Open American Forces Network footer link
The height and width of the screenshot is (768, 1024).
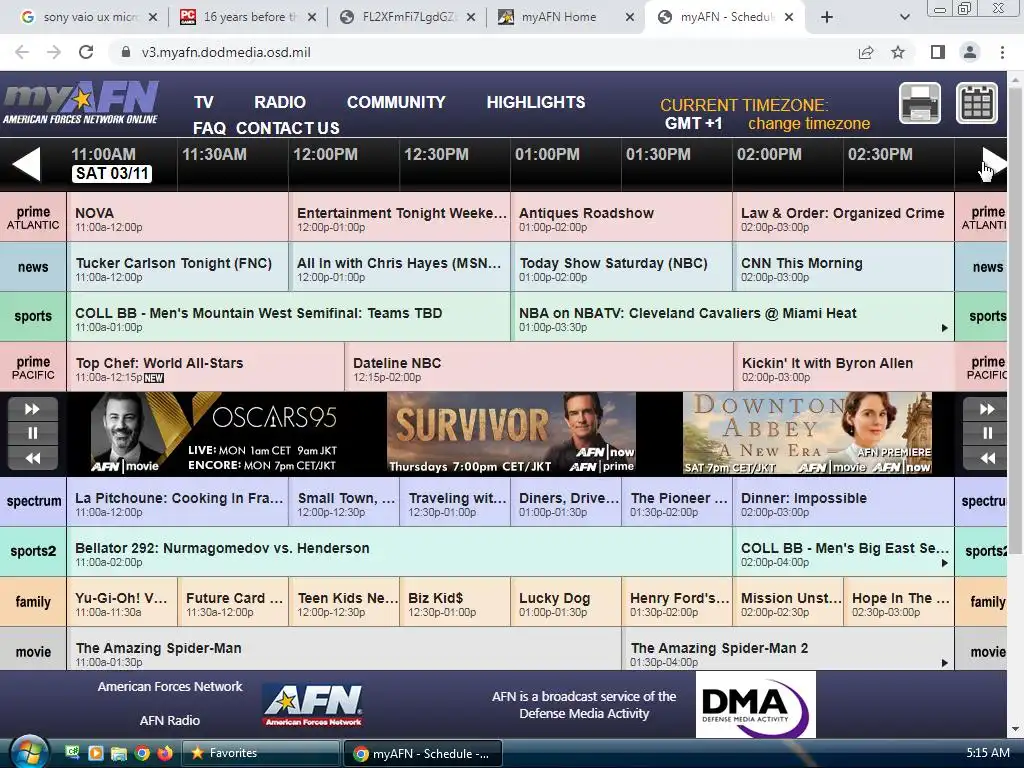tap(170, 686)
